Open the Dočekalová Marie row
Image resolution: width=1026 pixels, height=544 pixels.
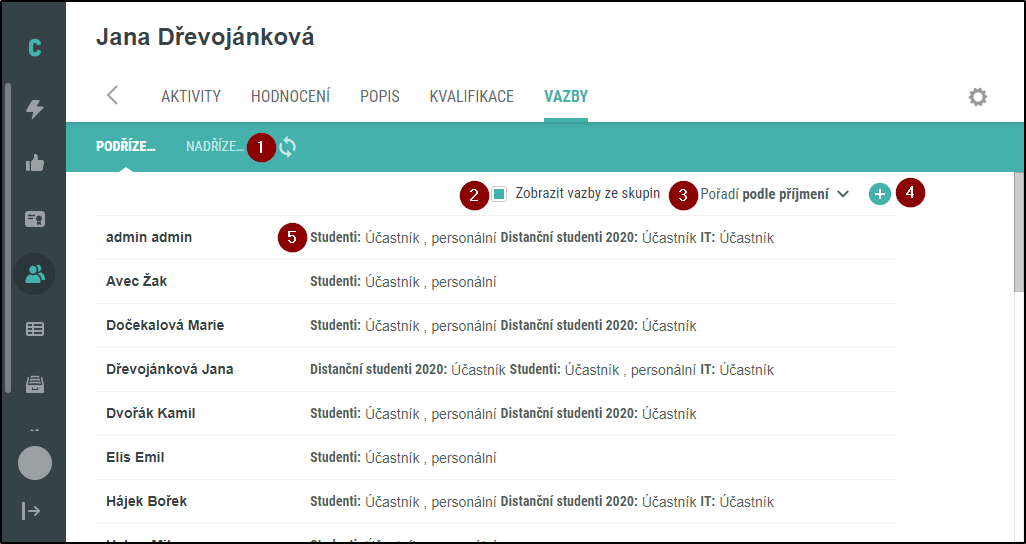pos(495,325)
